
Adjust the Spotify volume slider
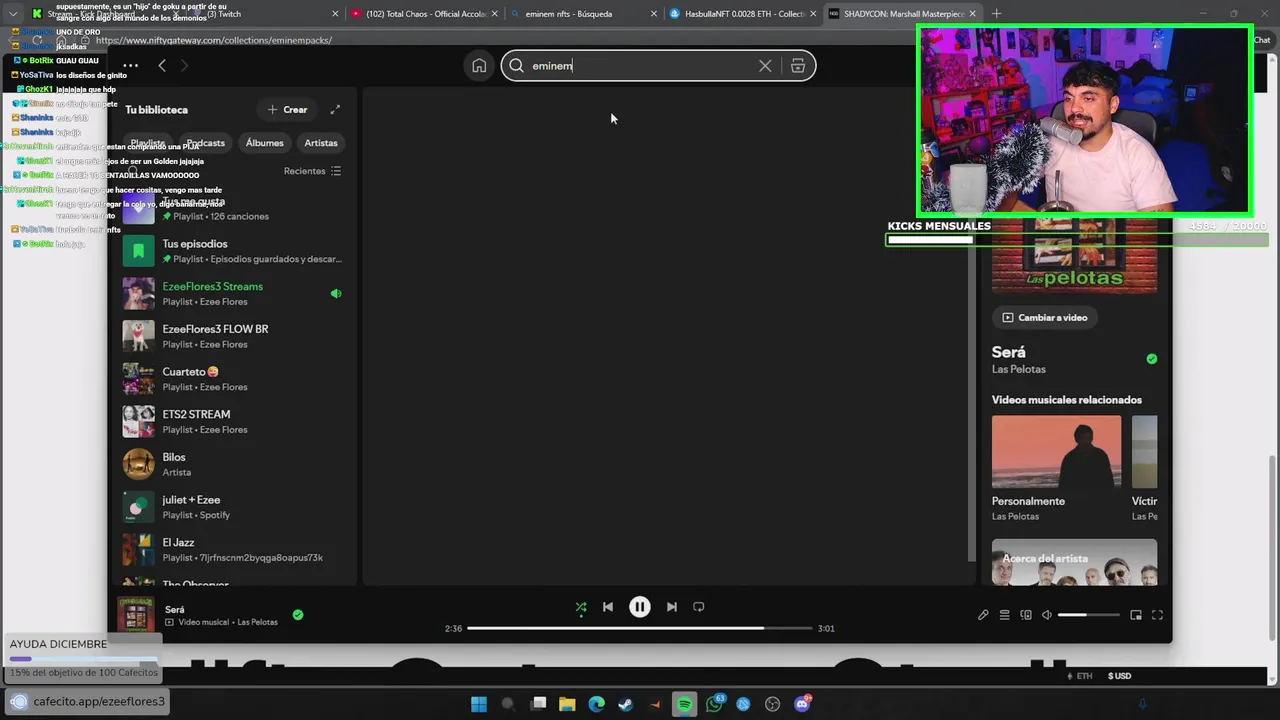[x=1088, y=615]
